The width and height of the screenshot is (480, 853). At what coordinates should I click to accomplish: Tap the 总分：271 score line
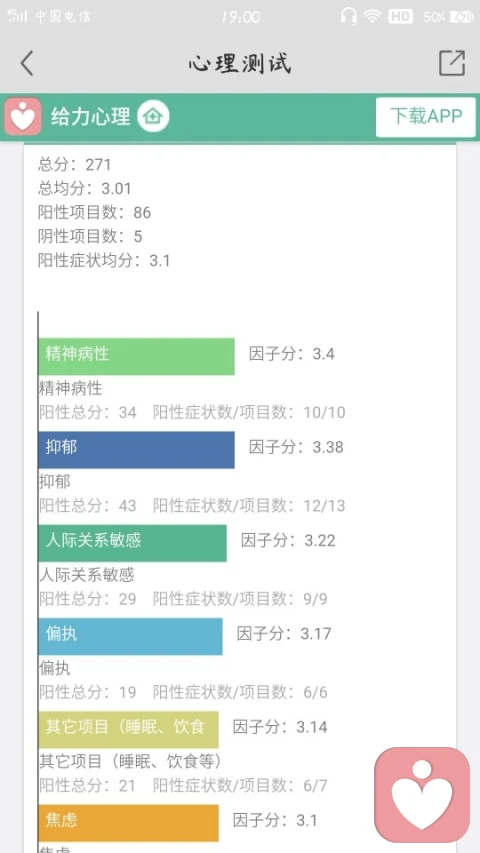pos(75,164)
